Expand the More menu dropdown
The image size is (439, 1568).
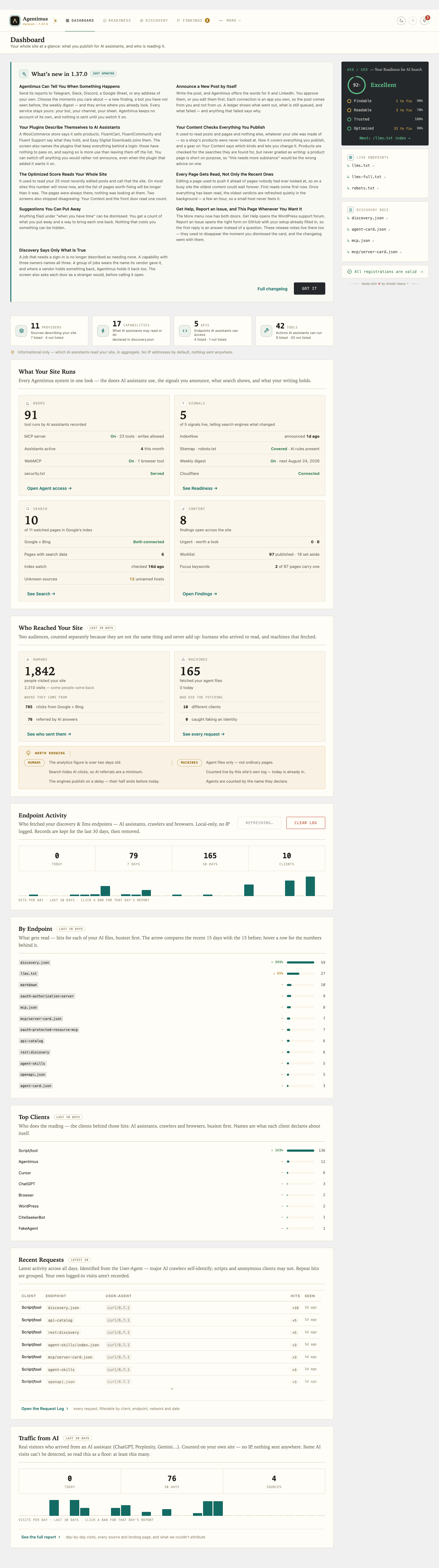click(230, 21)
